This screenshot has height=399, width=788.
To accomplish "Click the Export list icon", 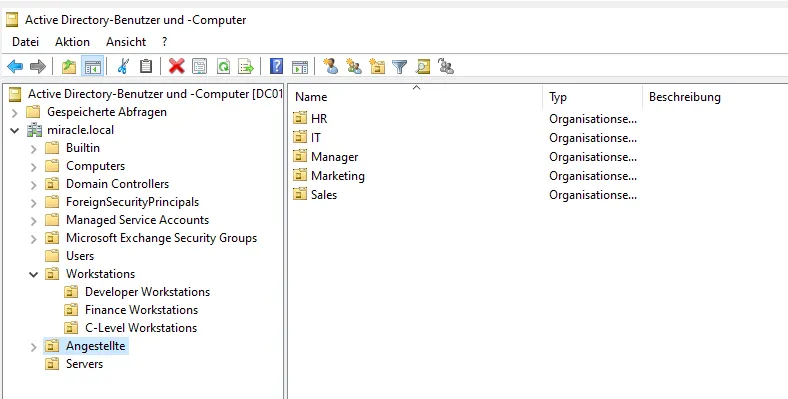I will [246, 66].
